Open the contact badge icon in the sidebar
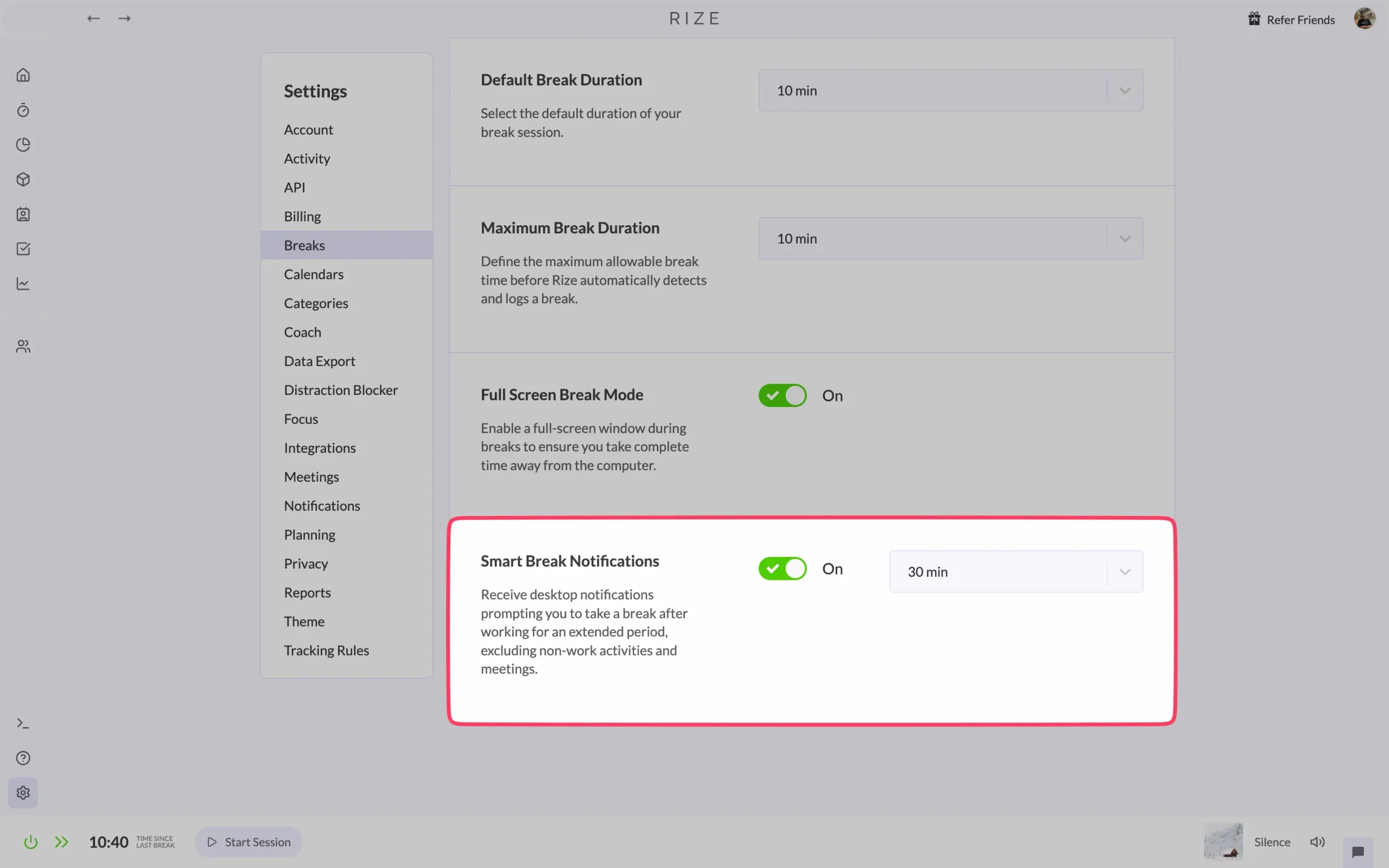 [23, 214]
